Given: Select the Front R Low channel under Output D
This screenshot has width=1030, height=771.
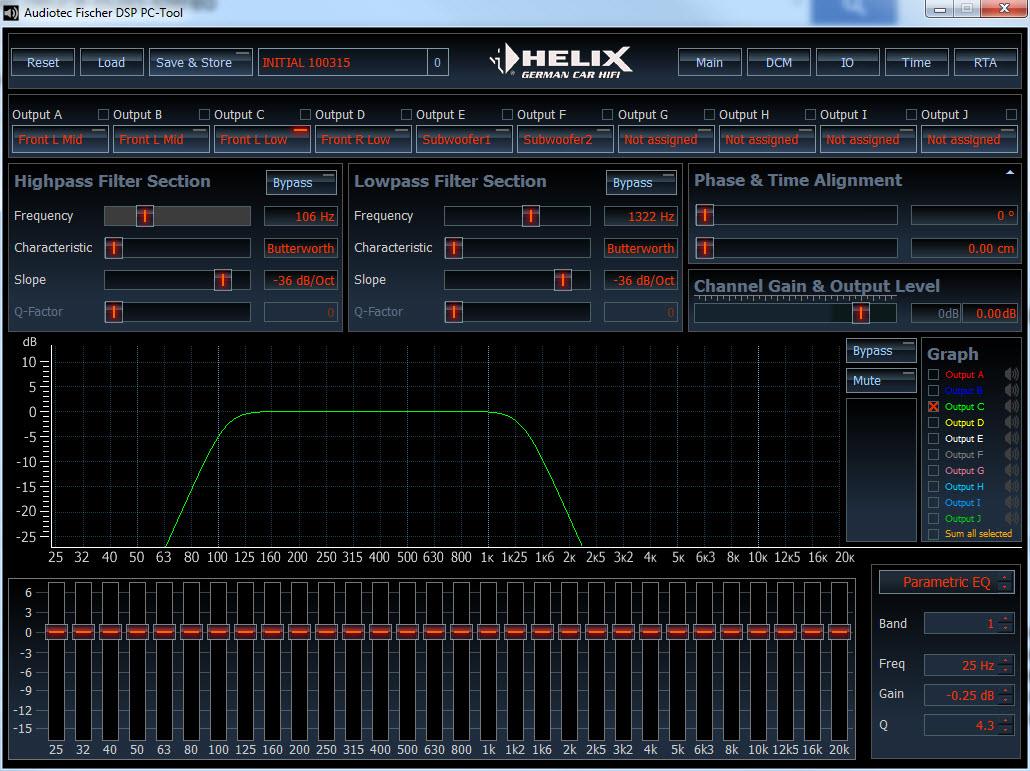Looking at the screenshot, I should click(363, 139).
